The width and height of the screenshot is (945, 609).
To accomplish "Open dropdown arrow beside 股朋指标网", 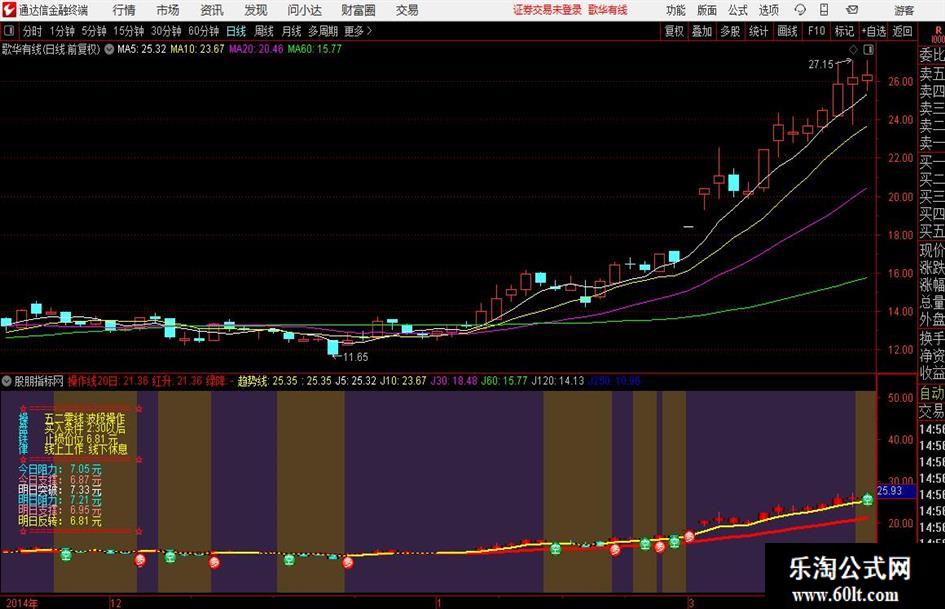I will 7,381.
